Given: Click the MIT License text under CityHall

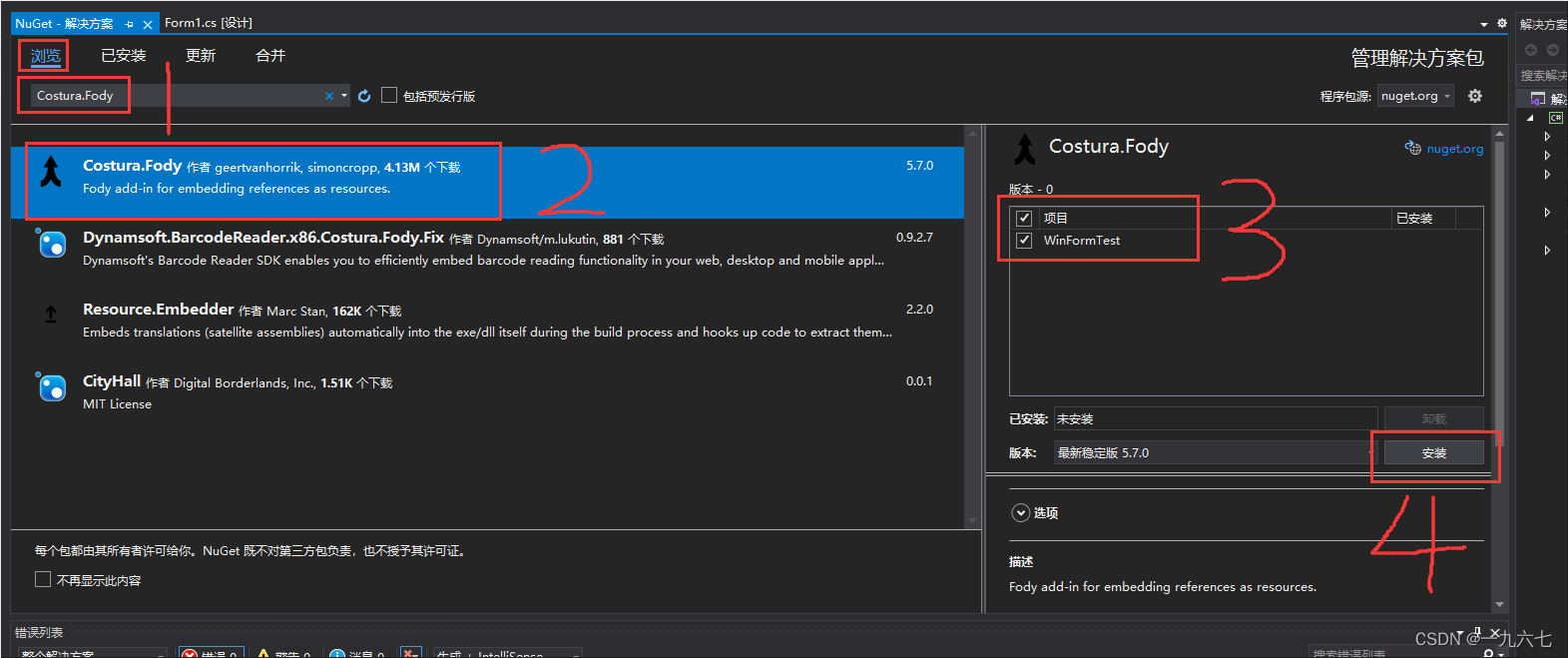Looking at the screenshot, I should [117, 404].
